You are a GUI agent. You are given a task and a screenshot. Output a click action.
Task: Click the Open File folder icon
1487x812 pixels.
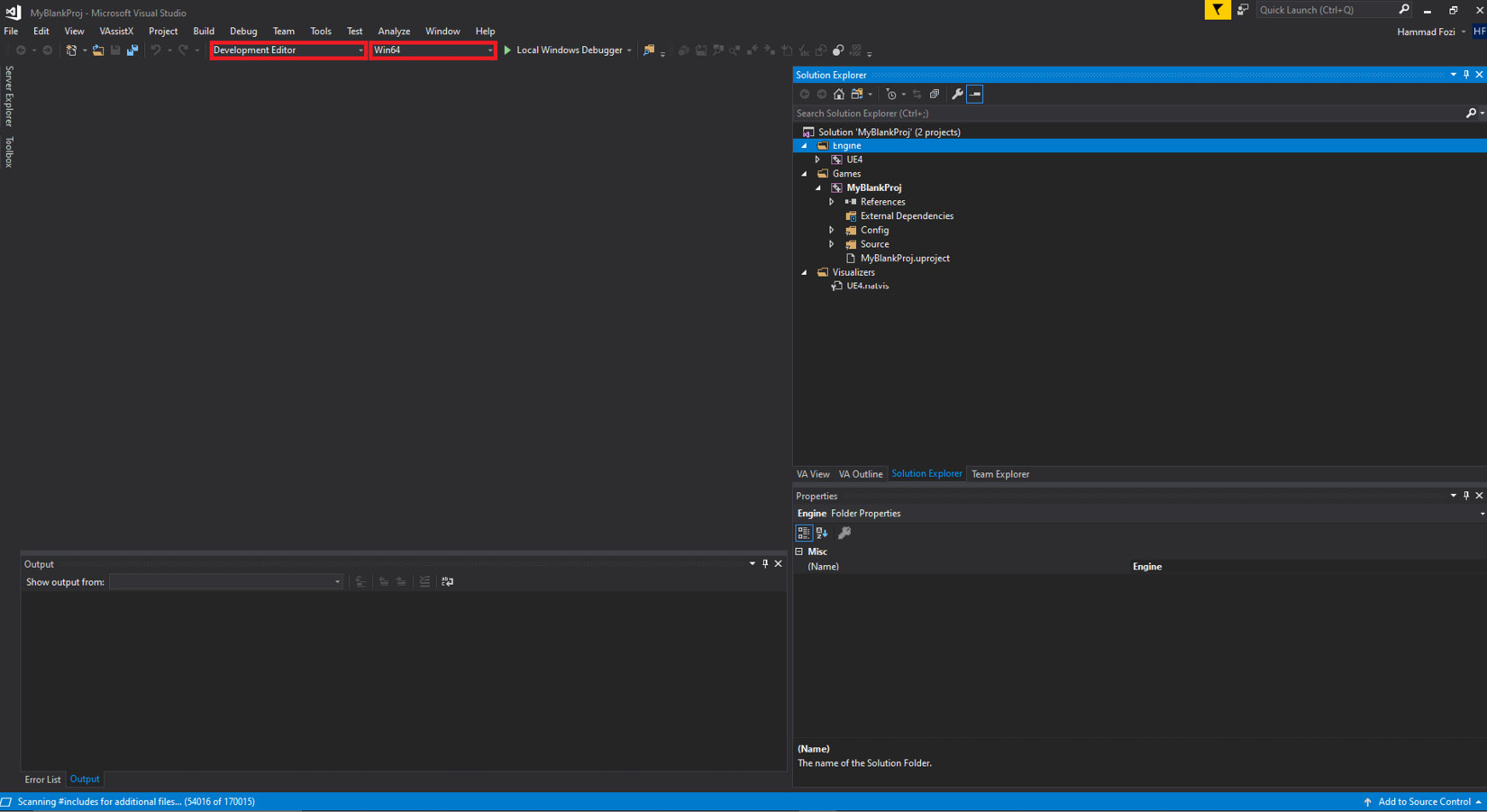(97, 50)
